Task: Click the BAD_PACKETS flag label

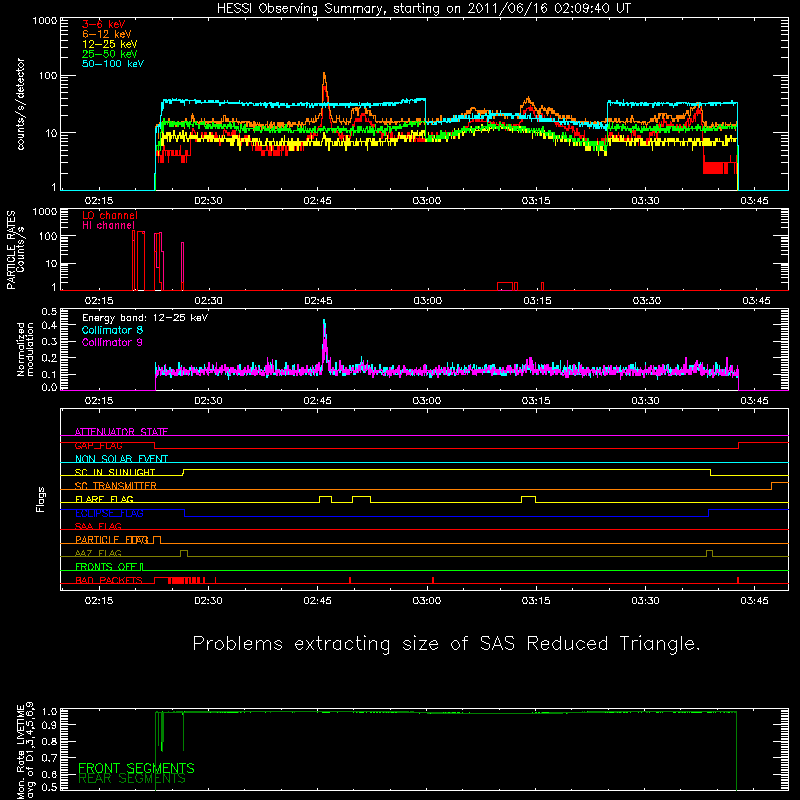Action: 109,581
